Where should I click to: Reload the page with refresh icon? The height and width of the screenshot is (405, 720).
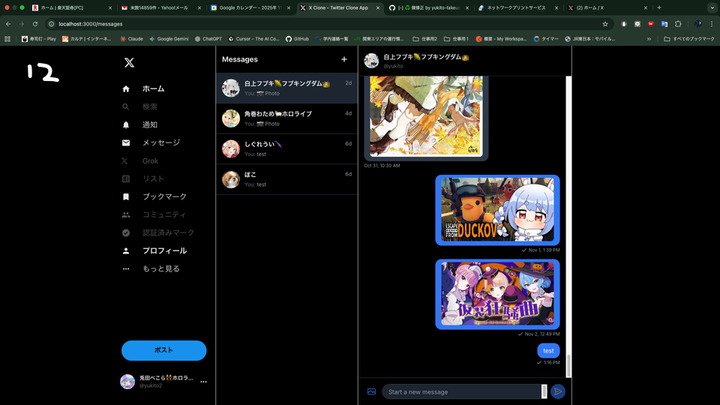point(35,24)
